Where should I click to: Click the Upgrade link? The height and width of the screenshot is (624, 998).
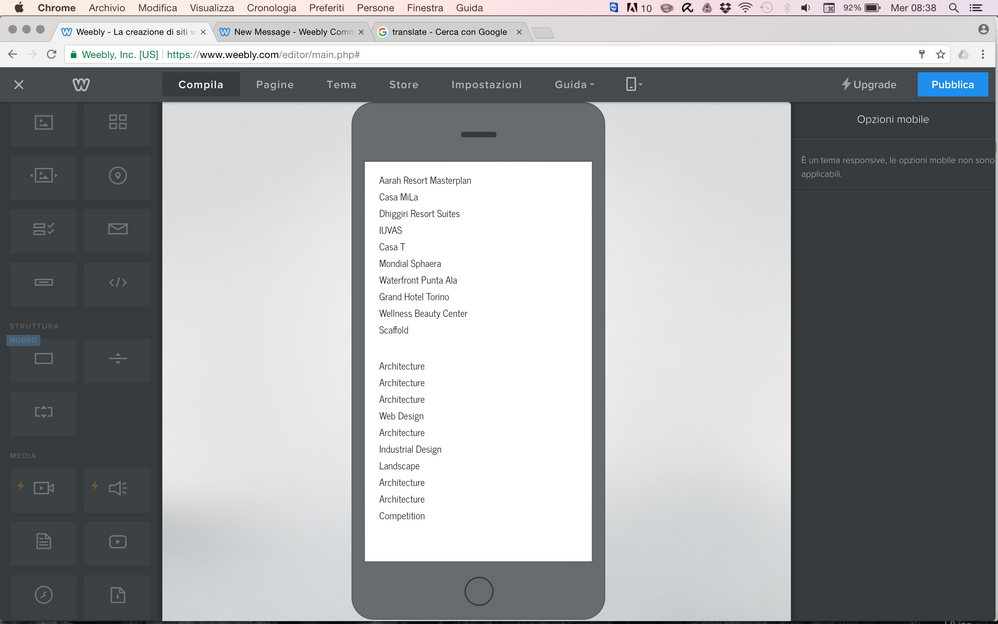pos(868,85)
